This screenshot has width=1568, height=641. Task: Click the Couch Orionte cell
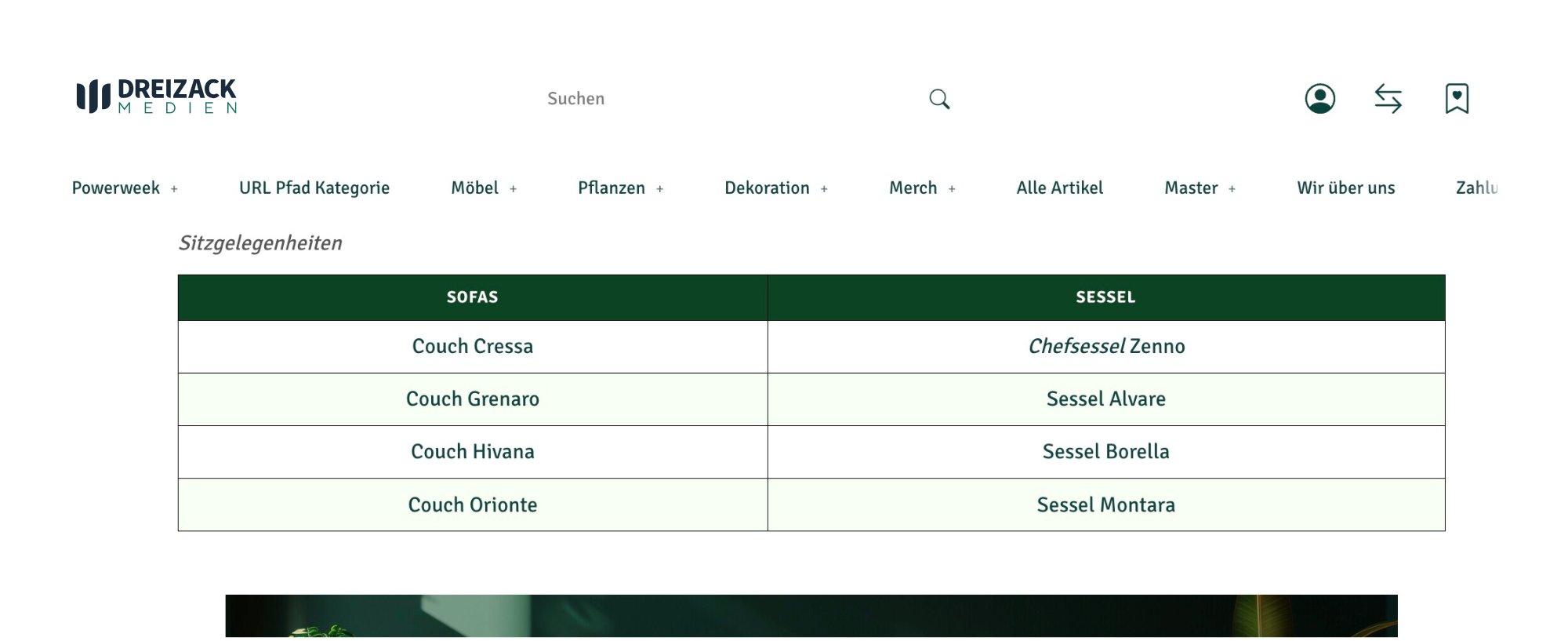(473, 504)
